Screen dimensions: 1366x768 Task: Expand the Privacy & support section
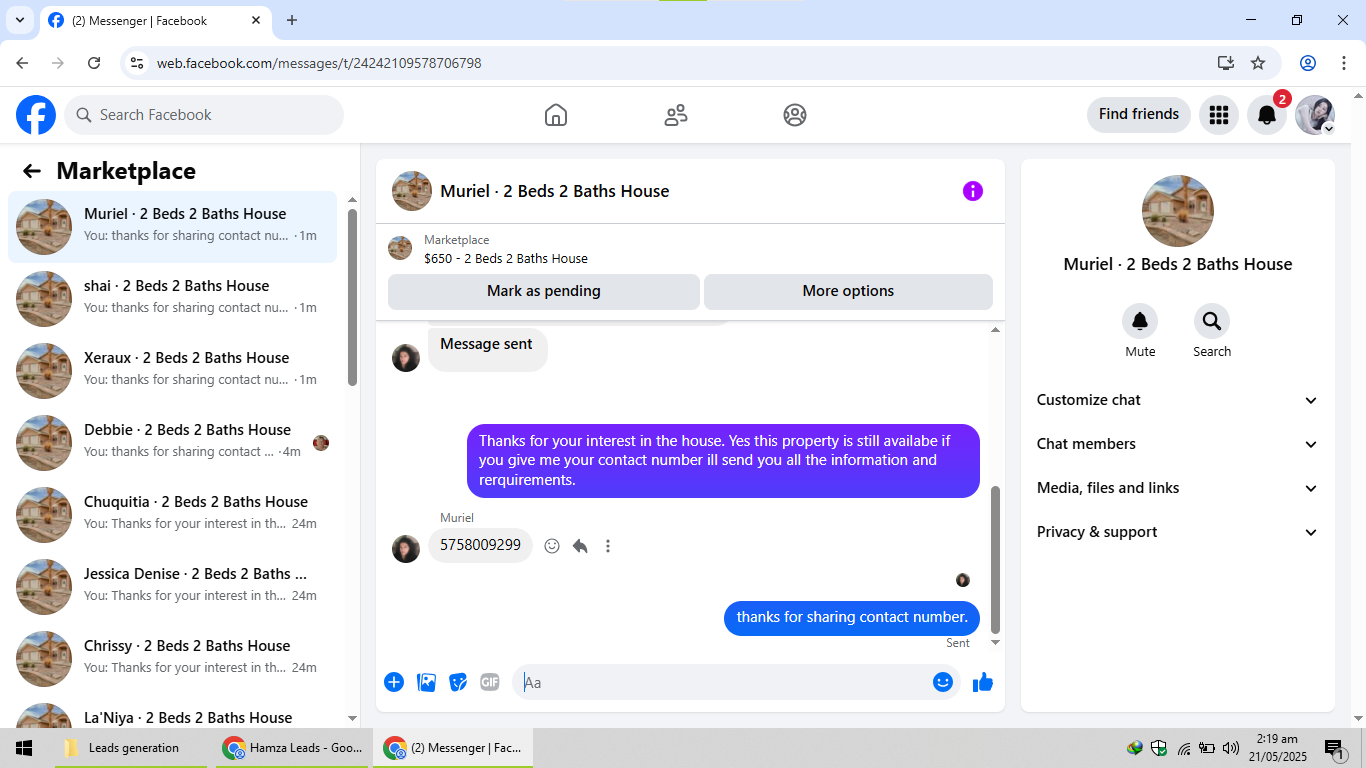[1178, 532]
